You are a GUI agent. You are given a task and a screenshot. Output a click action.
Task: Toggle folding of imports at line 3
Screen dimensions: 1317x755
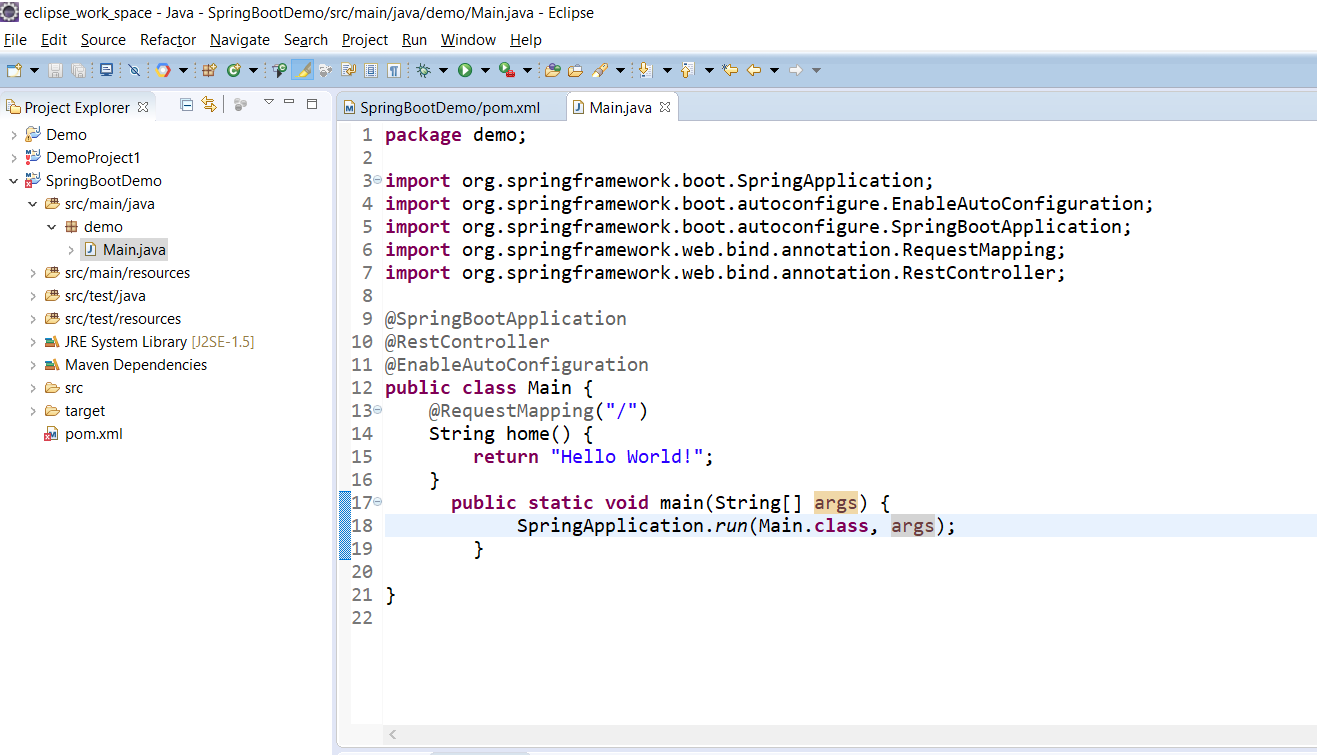[x=377, y=181]
